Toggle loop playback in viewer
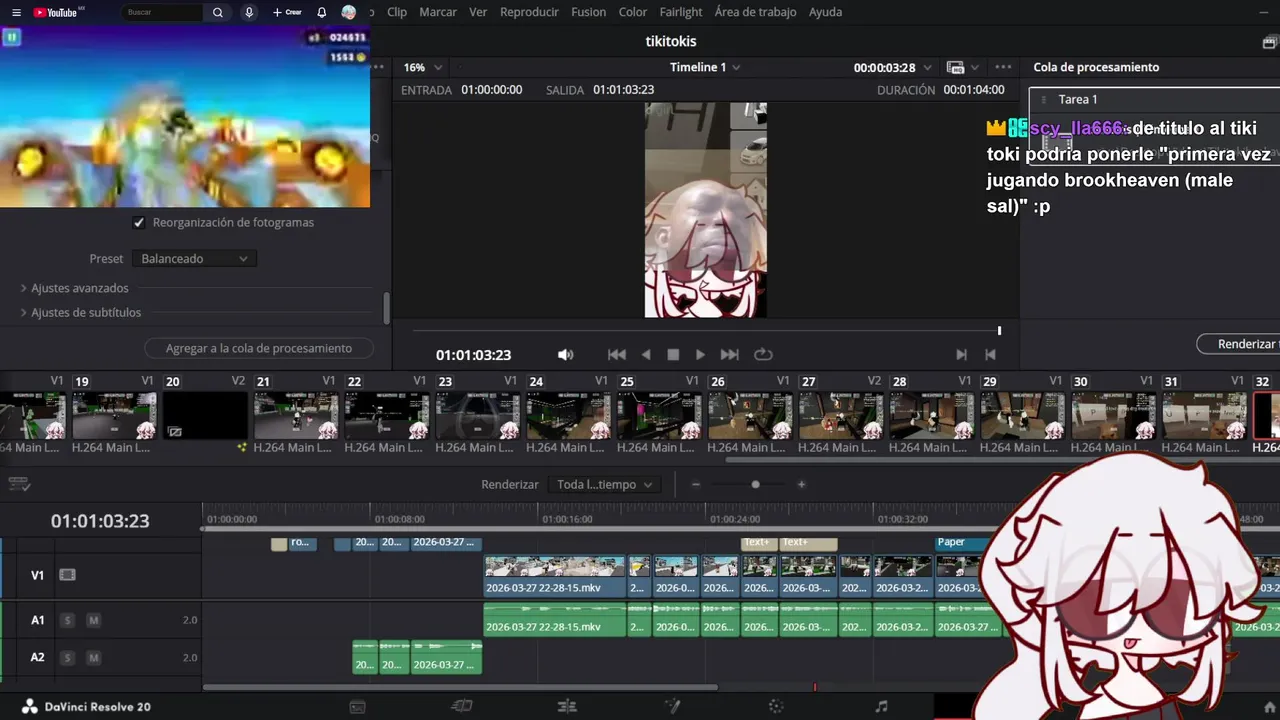The width and height of the screenshot is (1280, 720). tap(763, 354)
